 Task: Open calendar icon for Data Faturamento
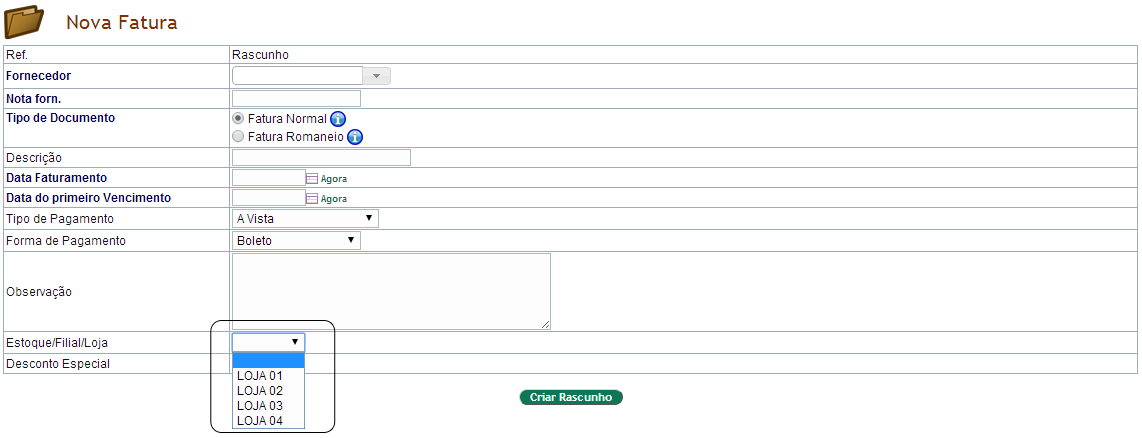tap(312, 179)
